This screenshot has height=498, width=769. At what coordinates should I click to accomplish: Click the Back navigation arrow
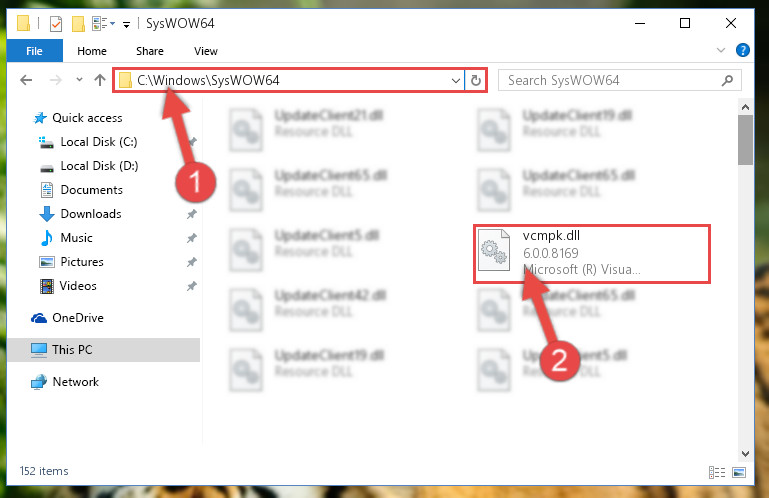pos(26,80)
